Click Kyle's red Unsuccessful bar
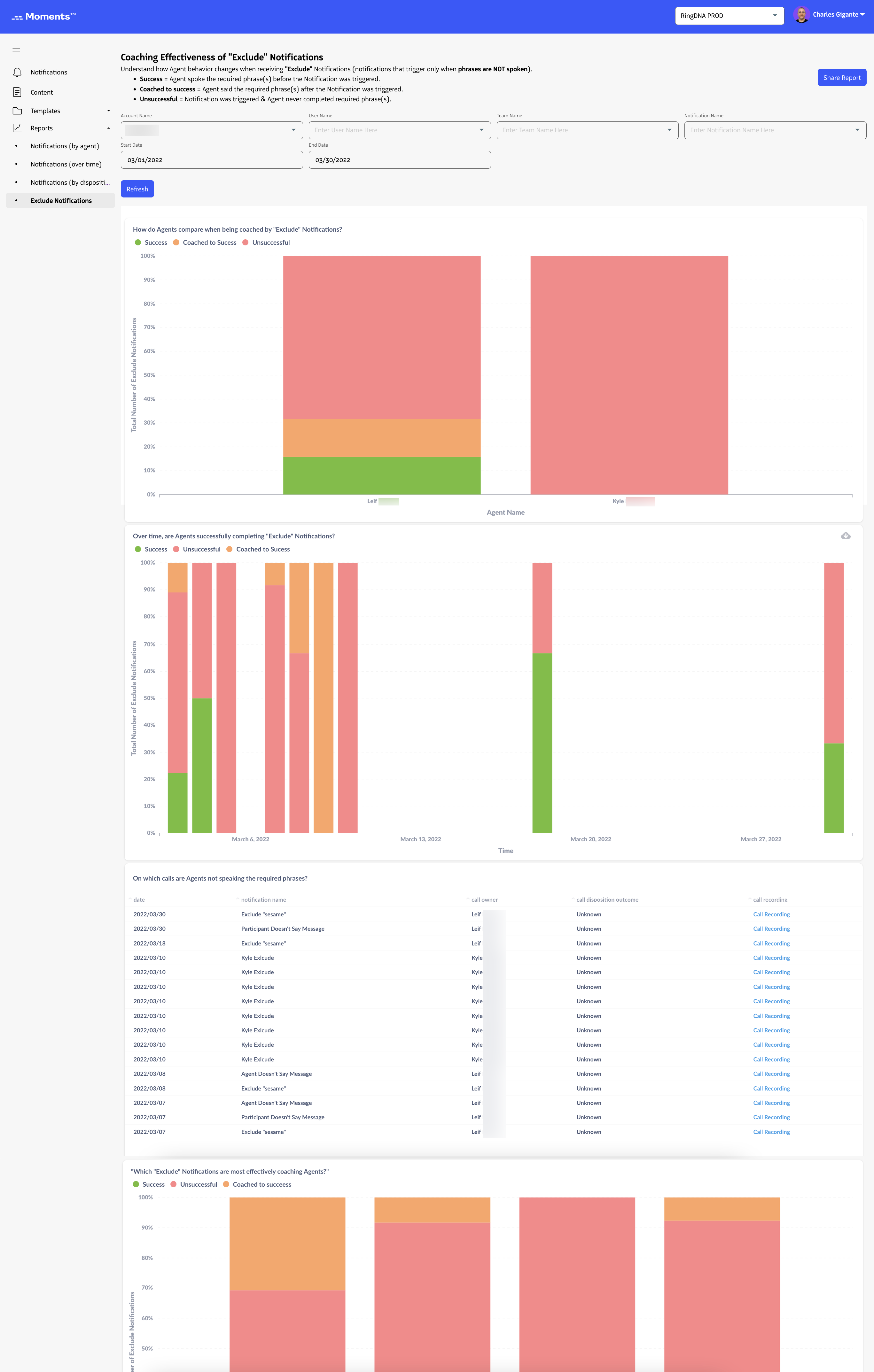This screenshot has width=874, height=1372. [x=629, y=375]
